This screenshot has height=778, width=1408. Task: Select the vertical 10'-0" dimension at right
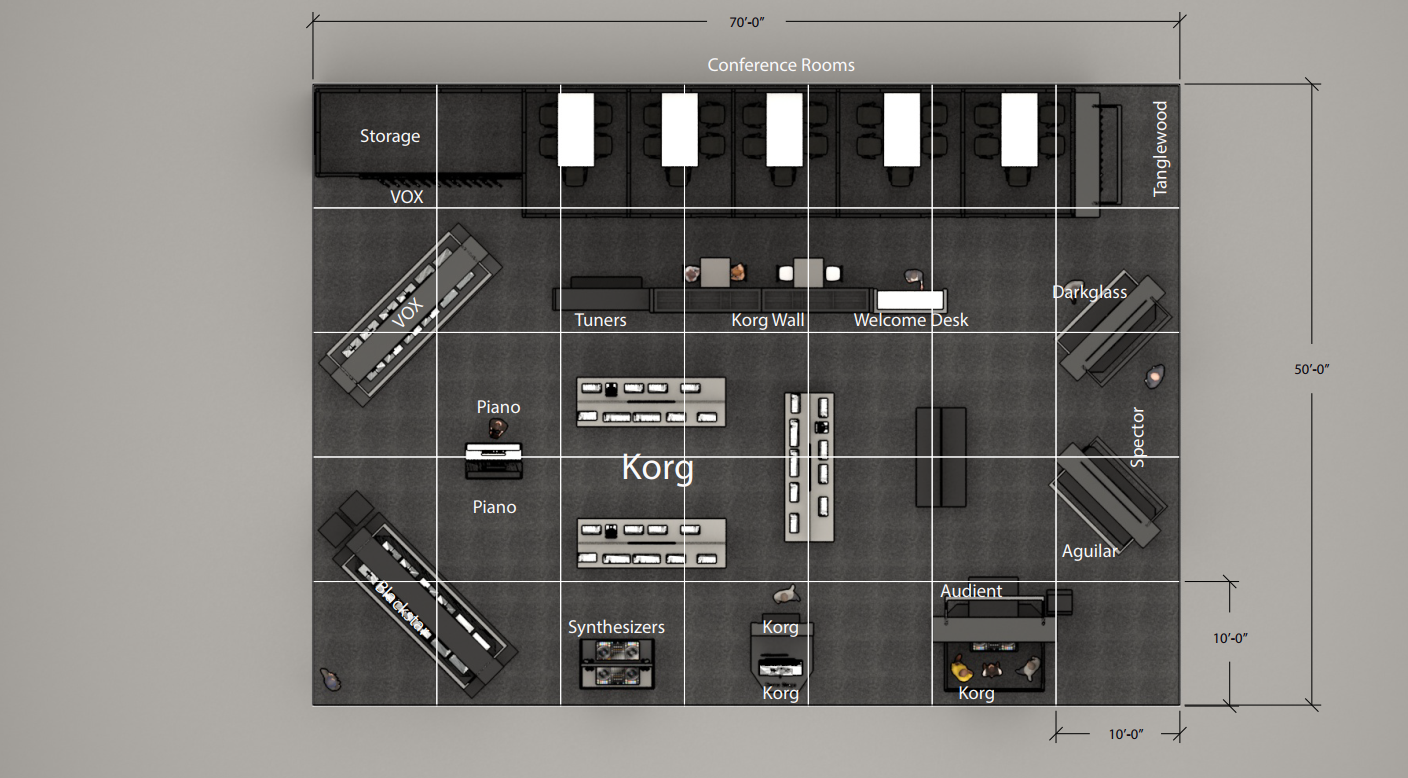click(1229, 637)
